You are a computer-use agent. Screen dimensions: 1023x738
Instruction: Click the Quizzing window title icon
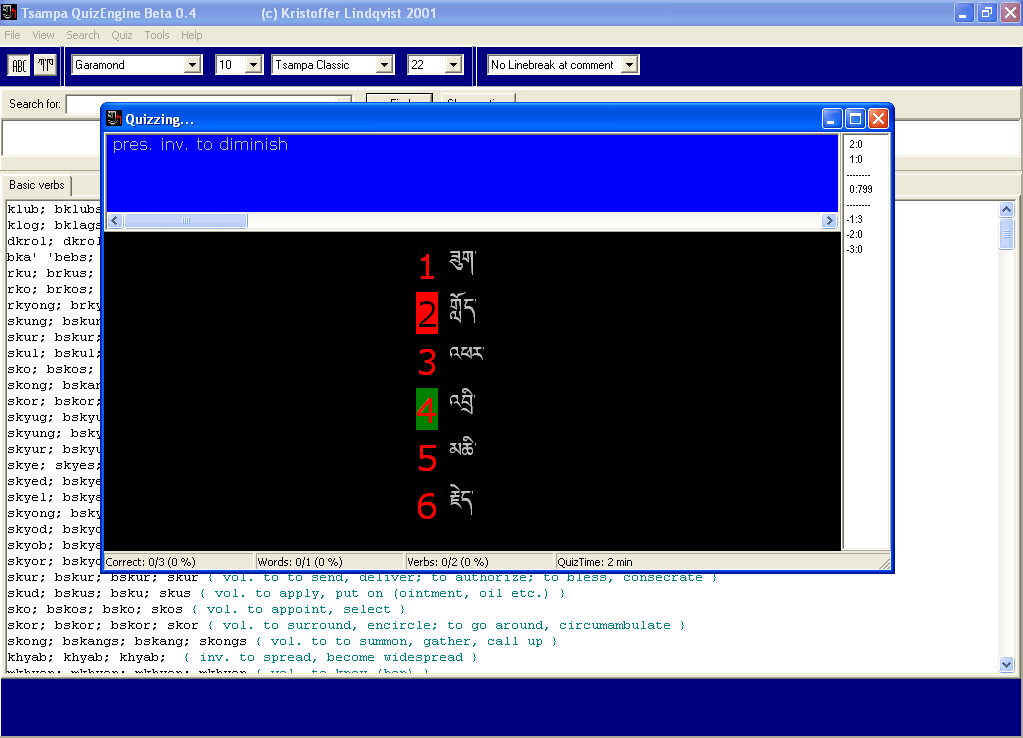(x=114, y=118)
